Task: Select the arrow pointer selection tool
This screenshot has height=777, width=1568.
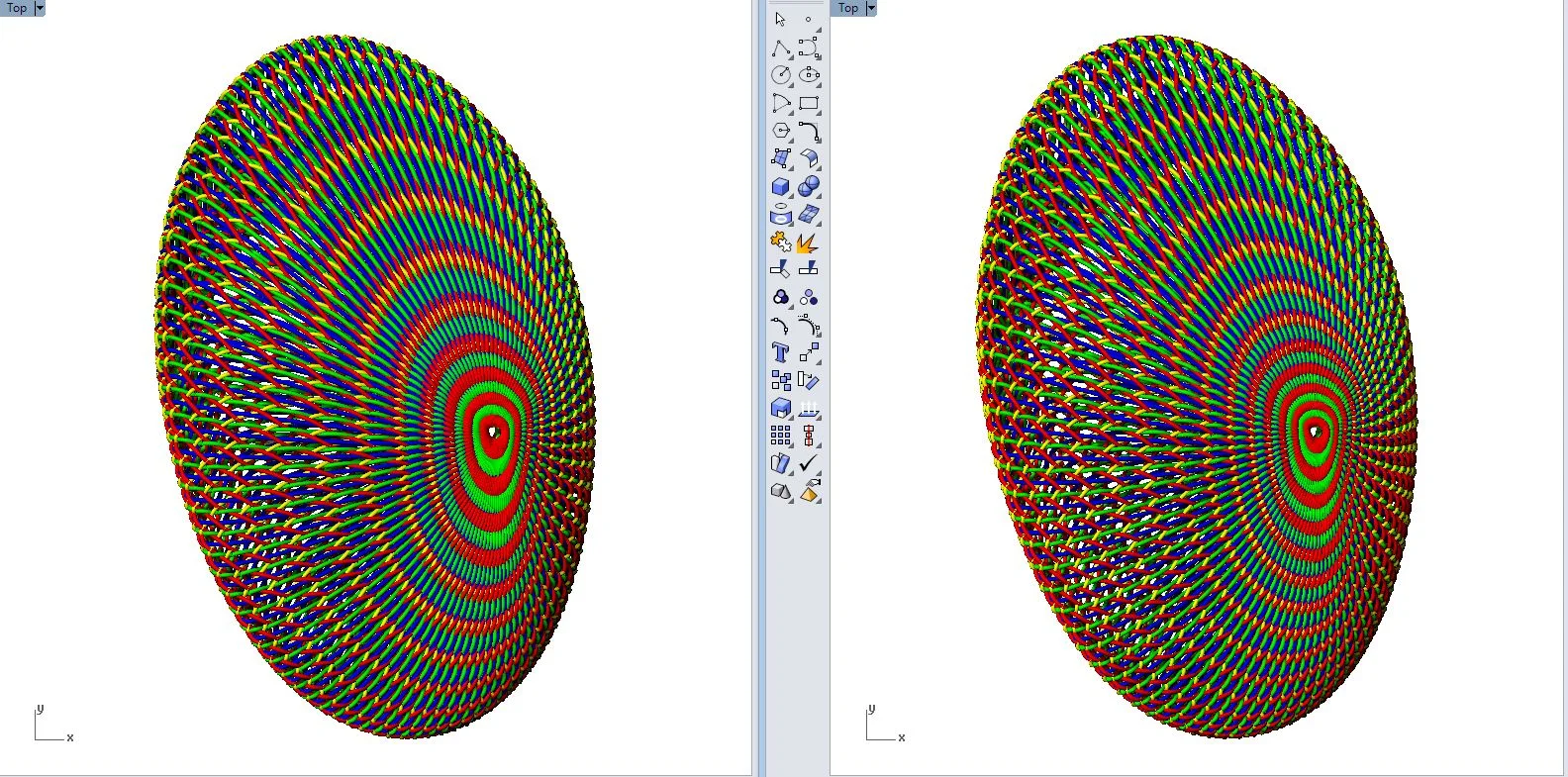Action: point(781,20)
